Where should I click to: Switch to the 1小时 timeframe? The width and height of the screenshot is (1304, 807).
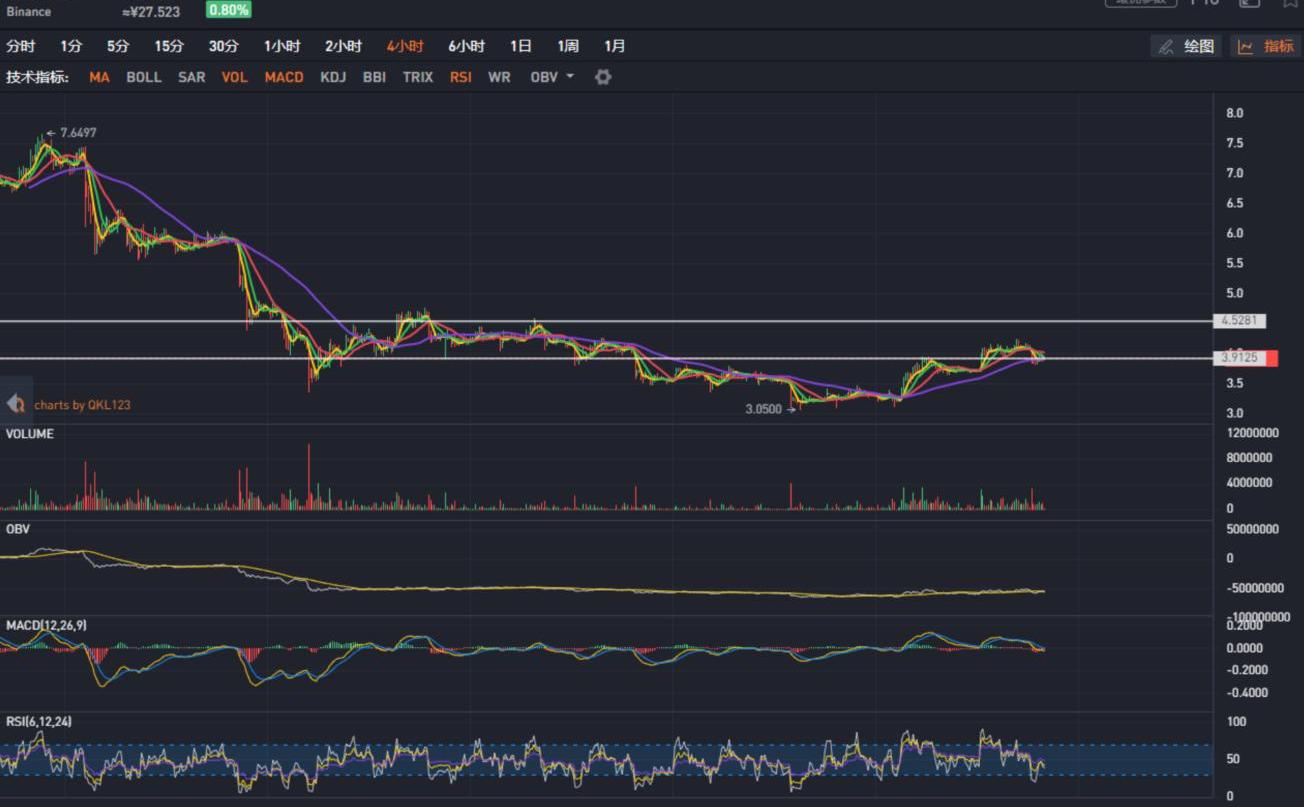282,46
